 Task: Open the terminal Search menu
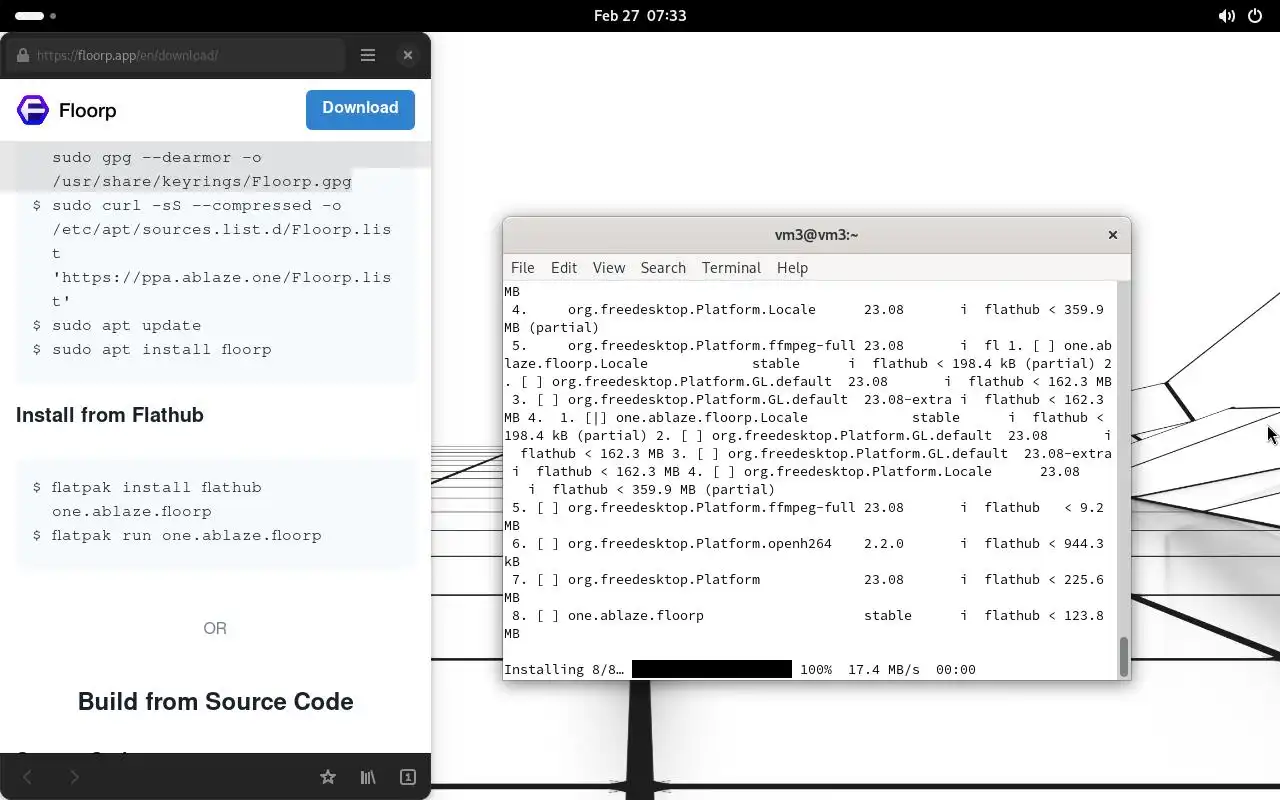pyautogui.click(x=663, y=268)
